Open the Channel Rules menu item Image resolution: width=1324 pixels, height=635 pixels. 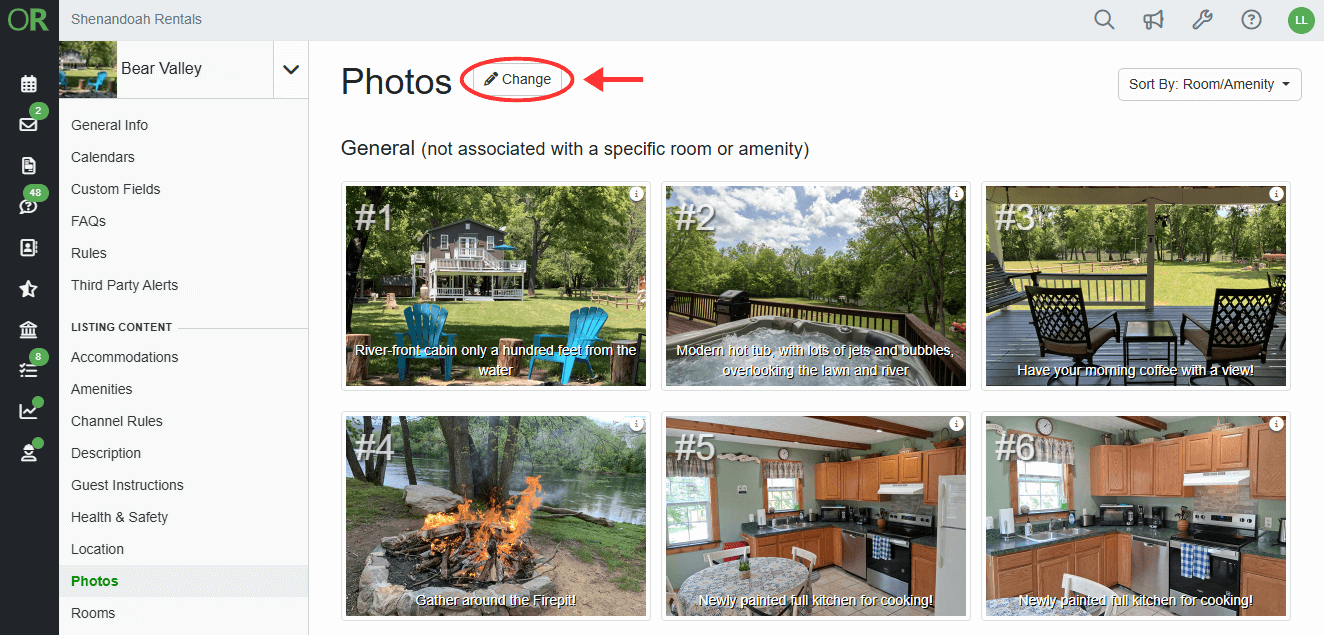[x=116, y=421]
